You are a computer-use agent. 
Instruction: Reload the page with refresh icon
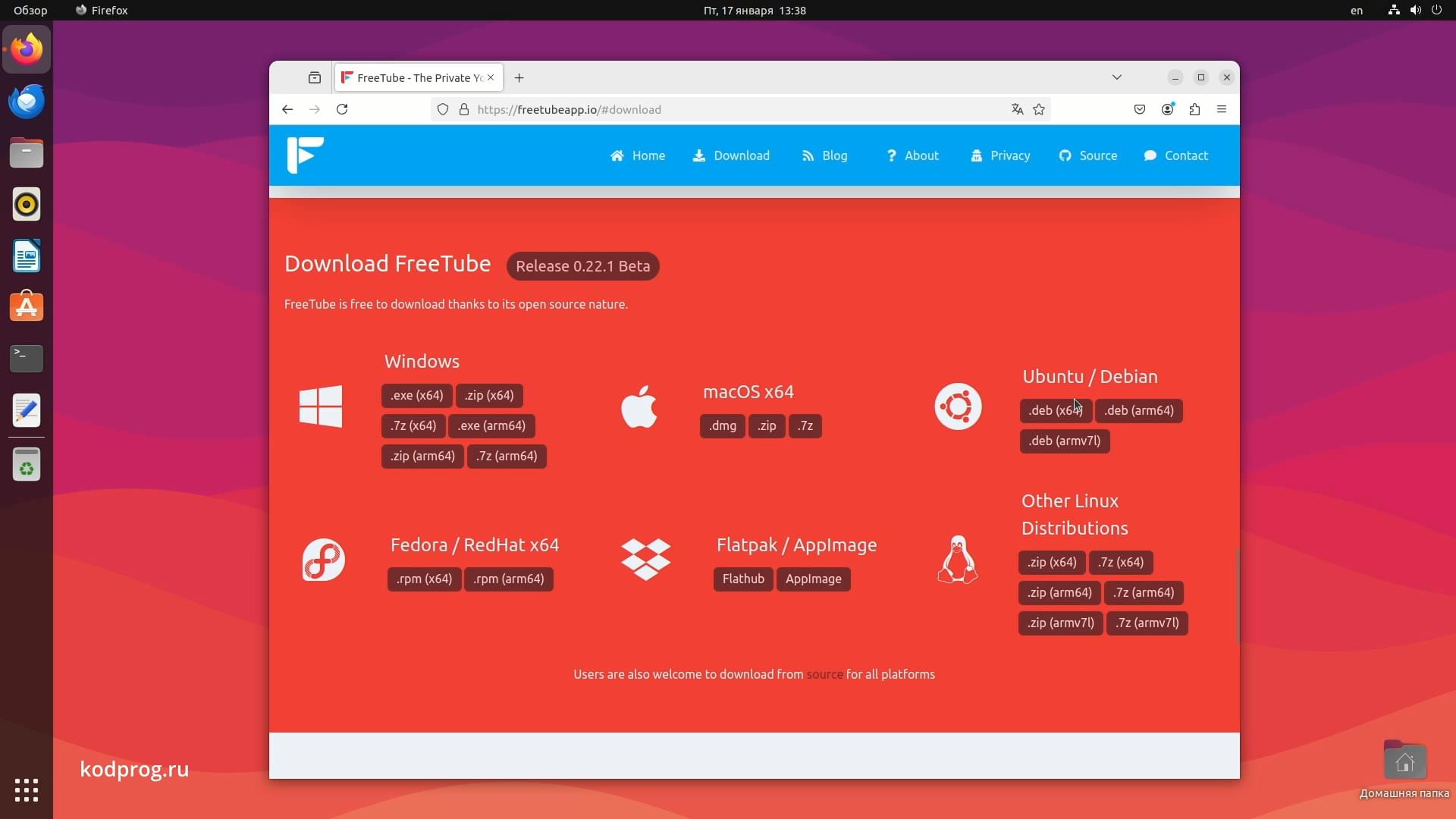point(342,109)
